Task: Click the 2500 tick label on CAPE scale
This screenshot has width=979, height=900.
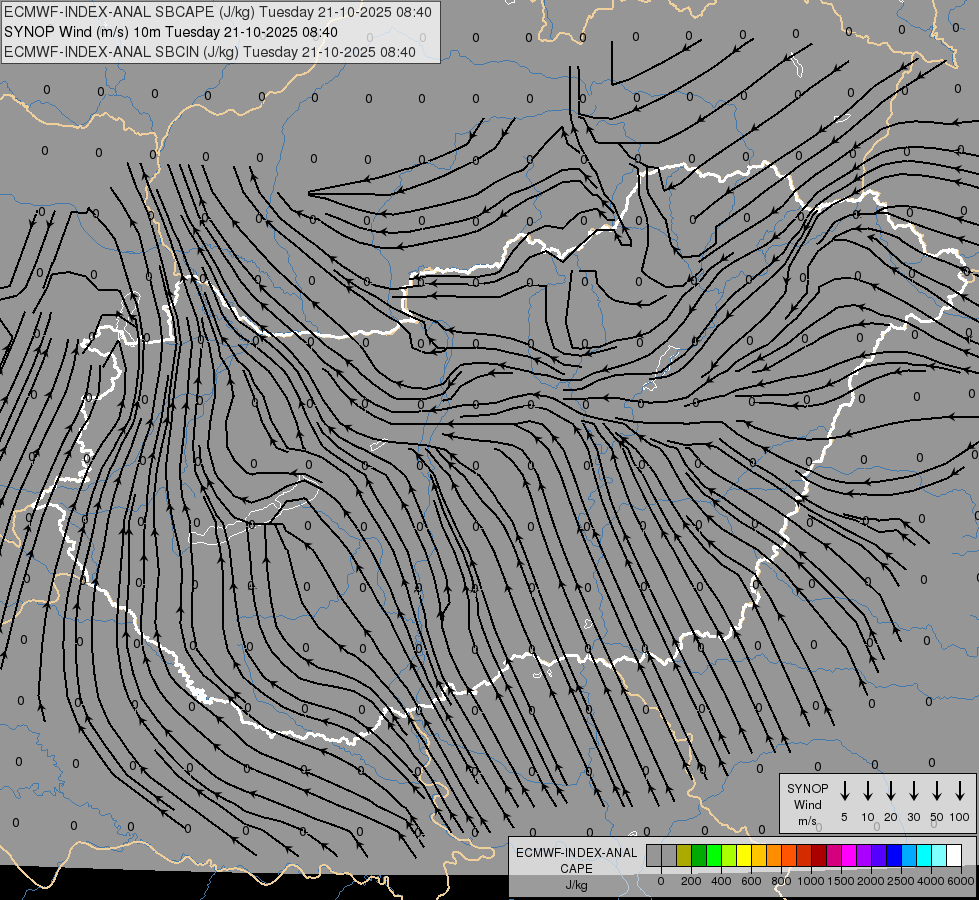Action: click(x=901, y=881)
